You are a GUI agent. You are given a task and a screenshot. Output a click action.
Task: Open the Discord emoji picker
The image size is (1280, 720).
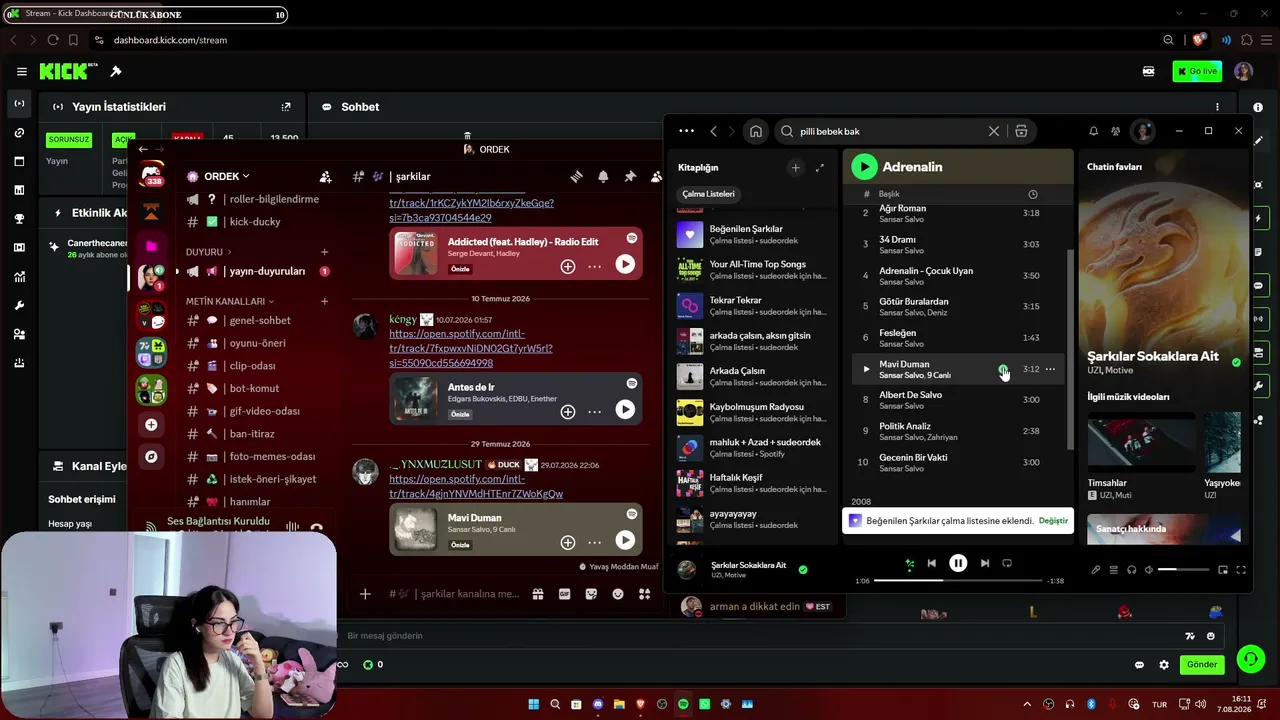coord(618,594)
